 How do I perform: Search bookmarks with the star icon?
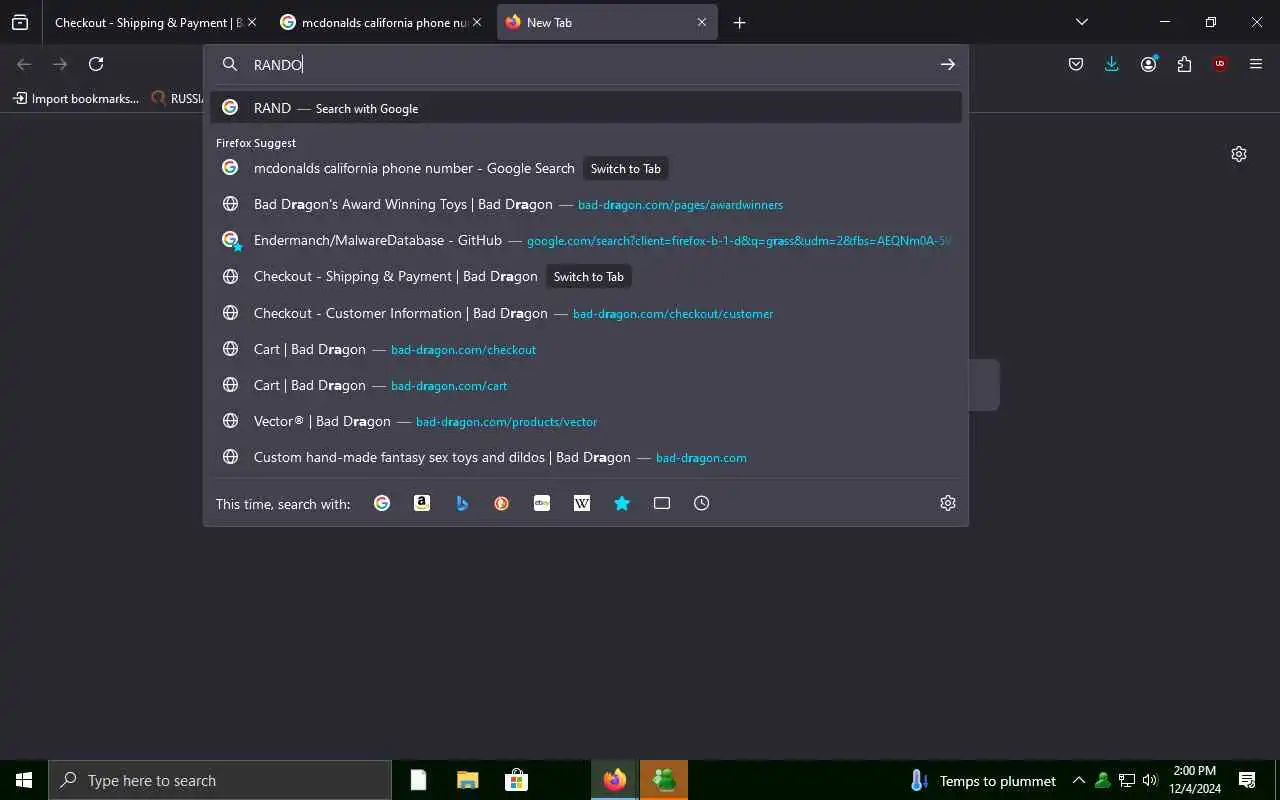click(x=622, y=503)
